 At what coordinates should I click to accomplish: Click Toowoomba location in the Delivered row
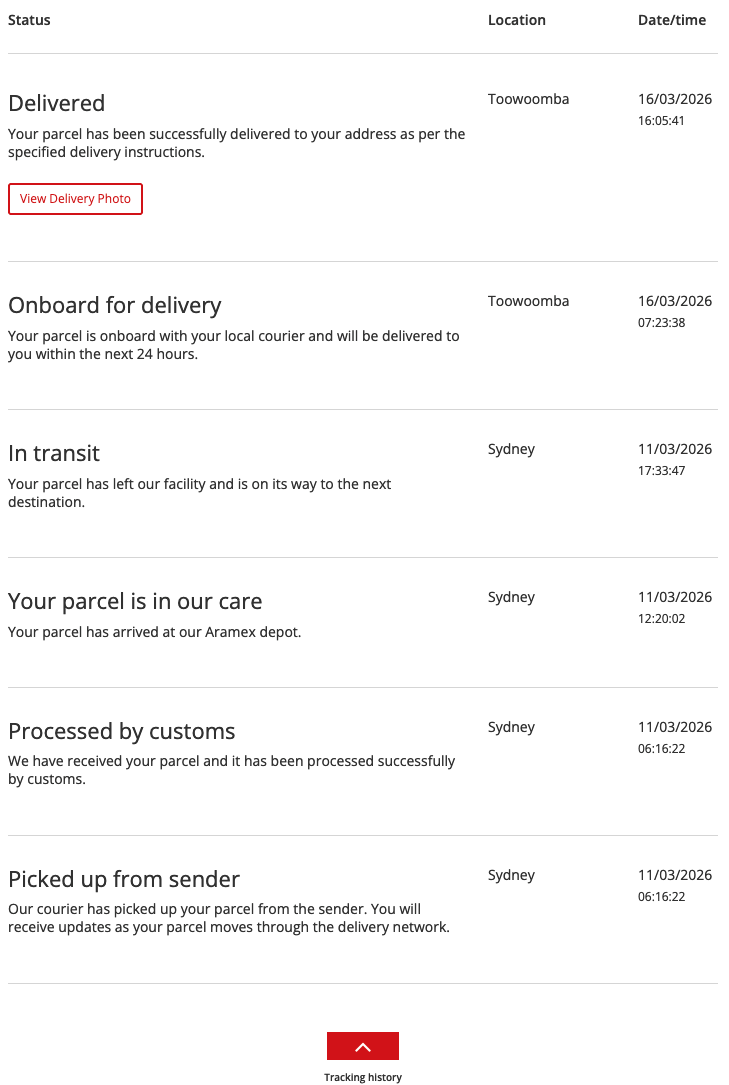pos(528,99)
